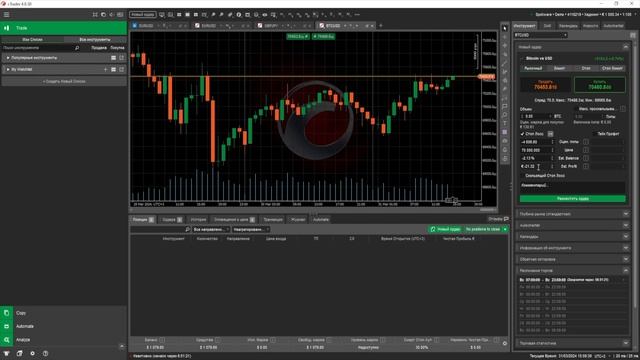Select the Market order type tab
This screenshot has width=640, height=360.
click(x=533, y=68)
